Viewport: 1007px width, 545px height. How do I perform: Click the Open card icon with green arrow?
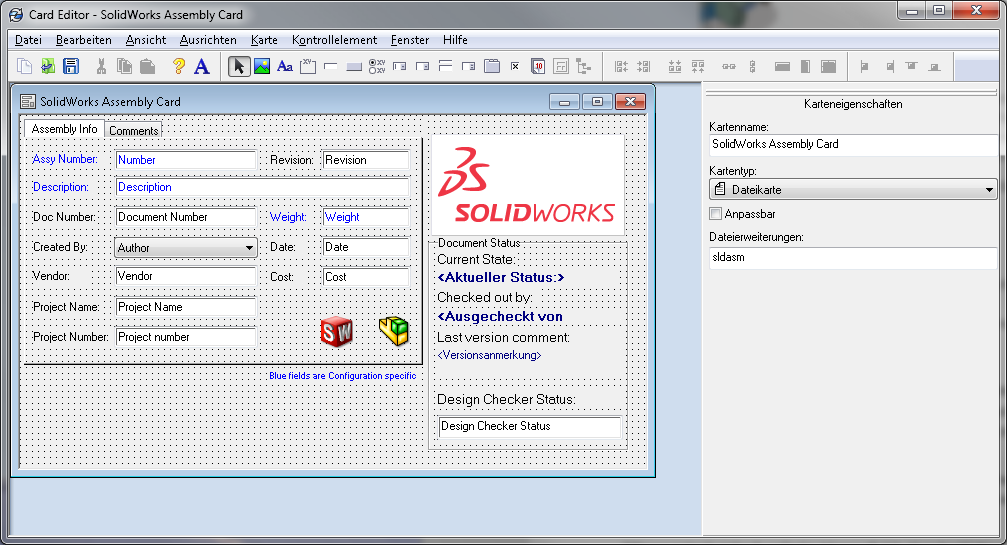coord(48,66)
